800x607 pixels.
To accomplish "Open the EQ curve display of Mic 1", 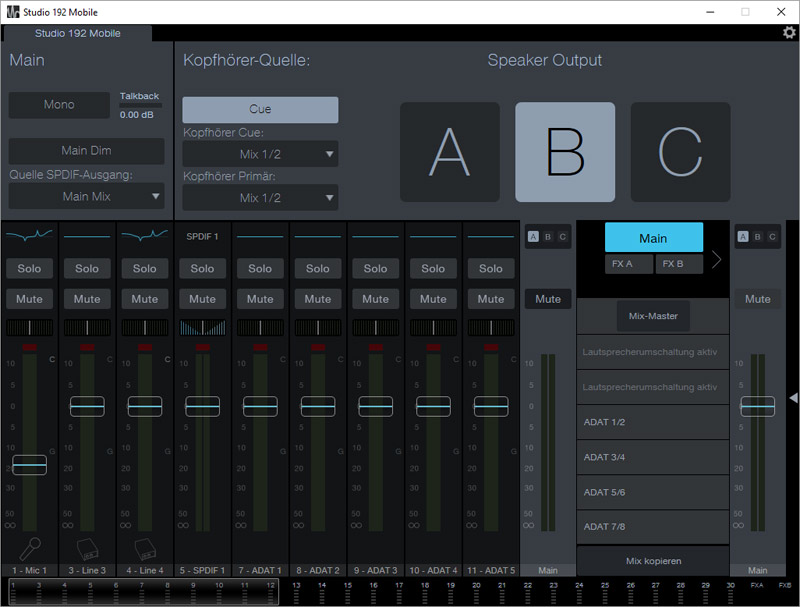I will pos(29,236).
